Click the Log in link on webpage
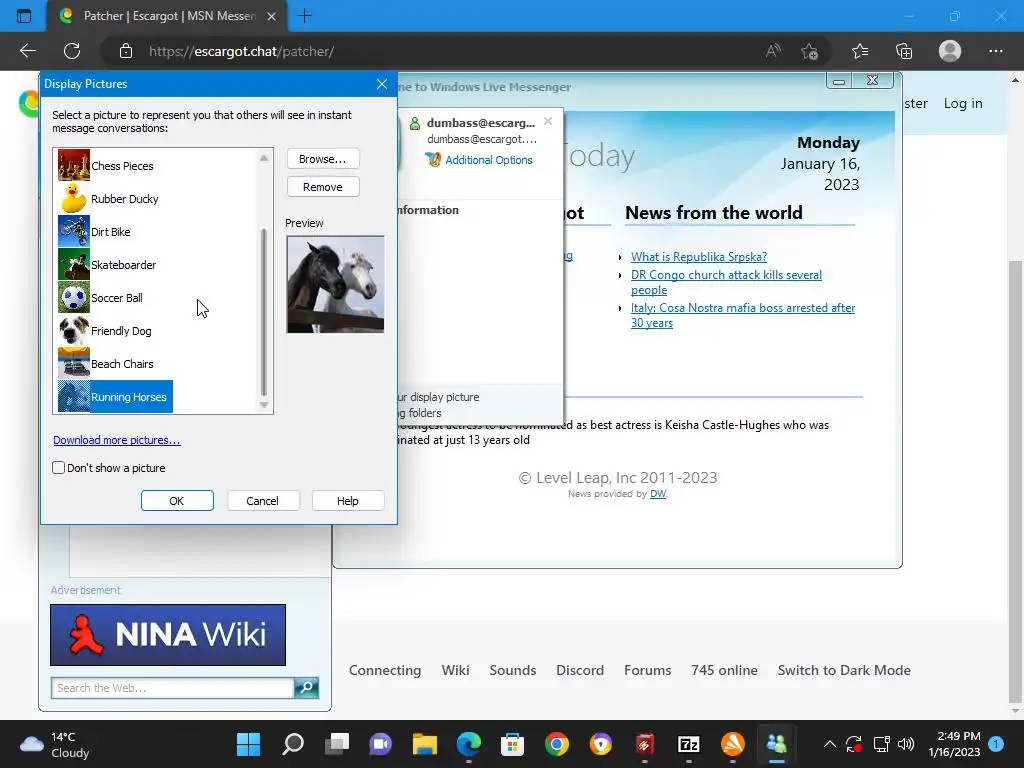Image resolution: width=1024 pixels, height=768 pixels. coord(963,103)
